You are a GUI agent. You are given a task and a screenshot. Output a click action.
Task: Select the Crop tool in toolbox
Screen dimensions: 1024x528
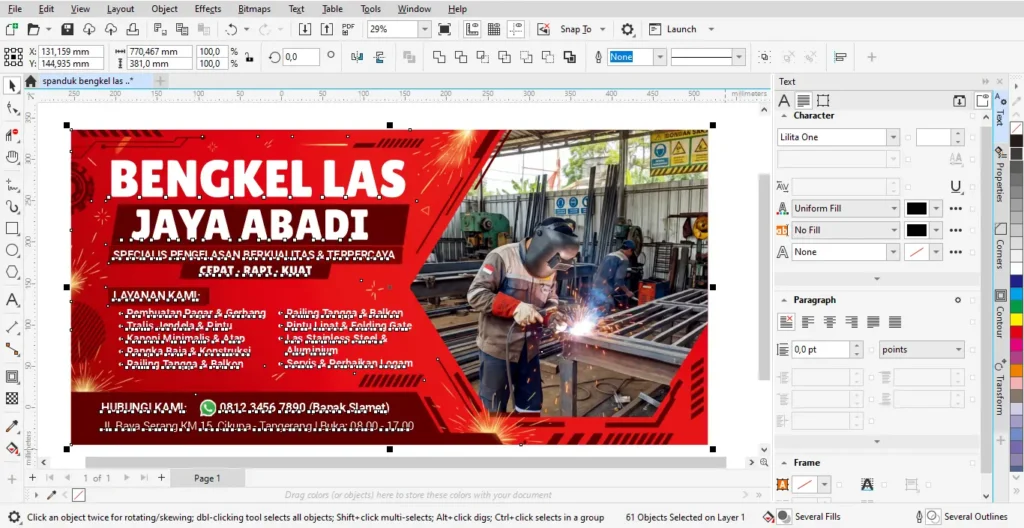(12, 135)
